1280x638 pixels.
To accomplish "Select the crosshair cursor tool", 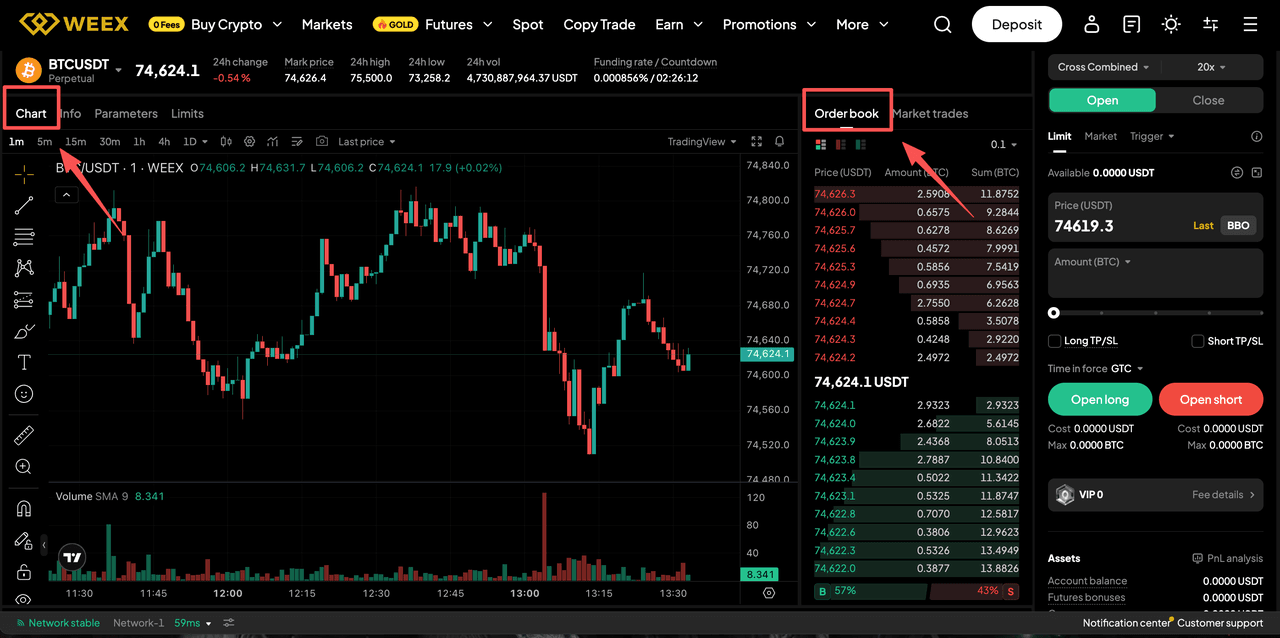I will tap(24, 173).
